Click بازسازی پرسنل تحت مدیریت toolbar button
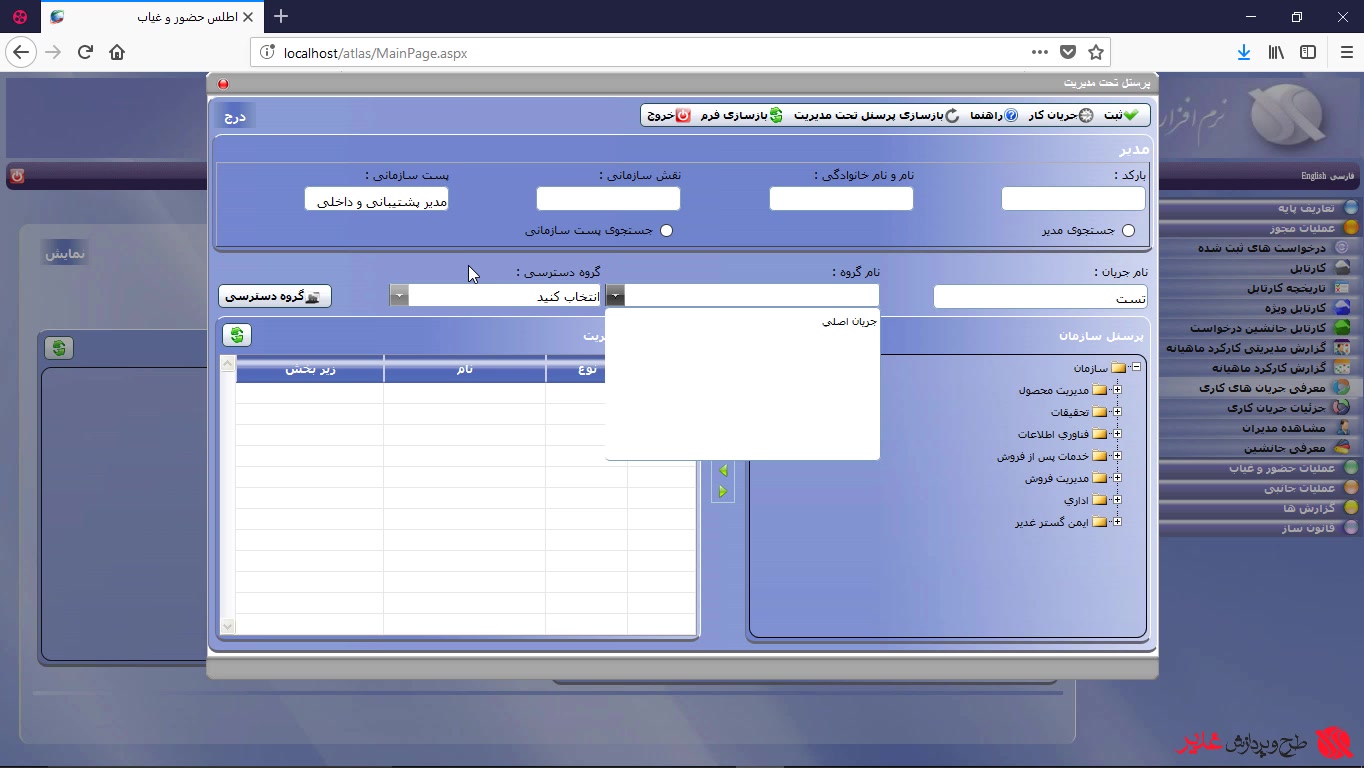 (x=877, y=115)
